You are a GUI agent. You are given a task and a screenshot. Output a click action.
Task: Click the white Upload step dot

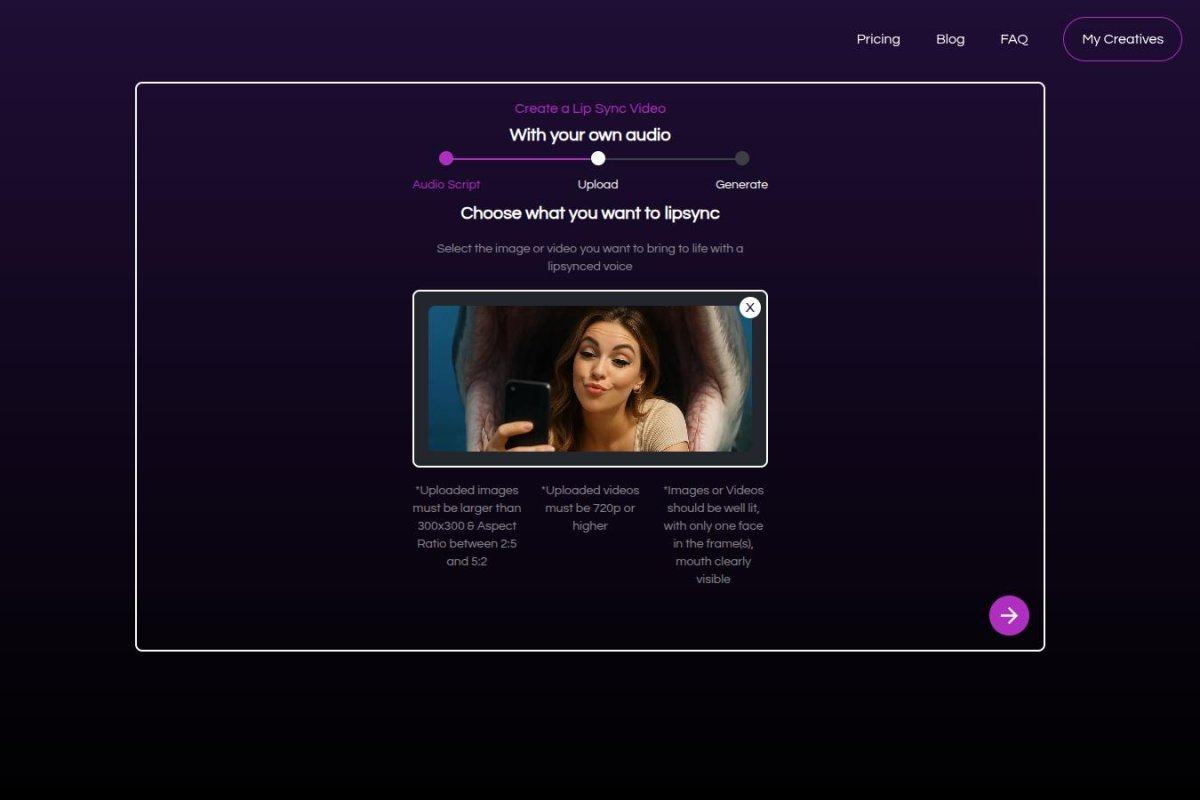pos(598,158)
